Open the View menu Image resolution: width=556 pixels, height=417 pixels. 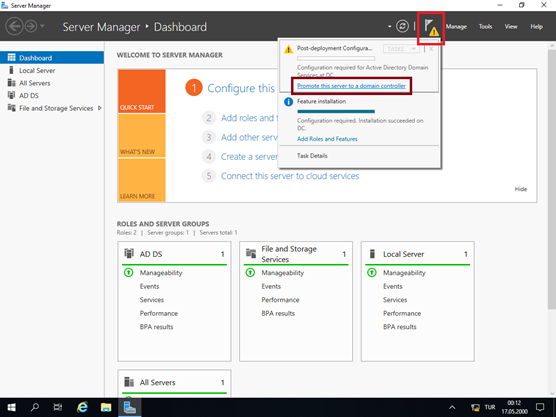511,27
